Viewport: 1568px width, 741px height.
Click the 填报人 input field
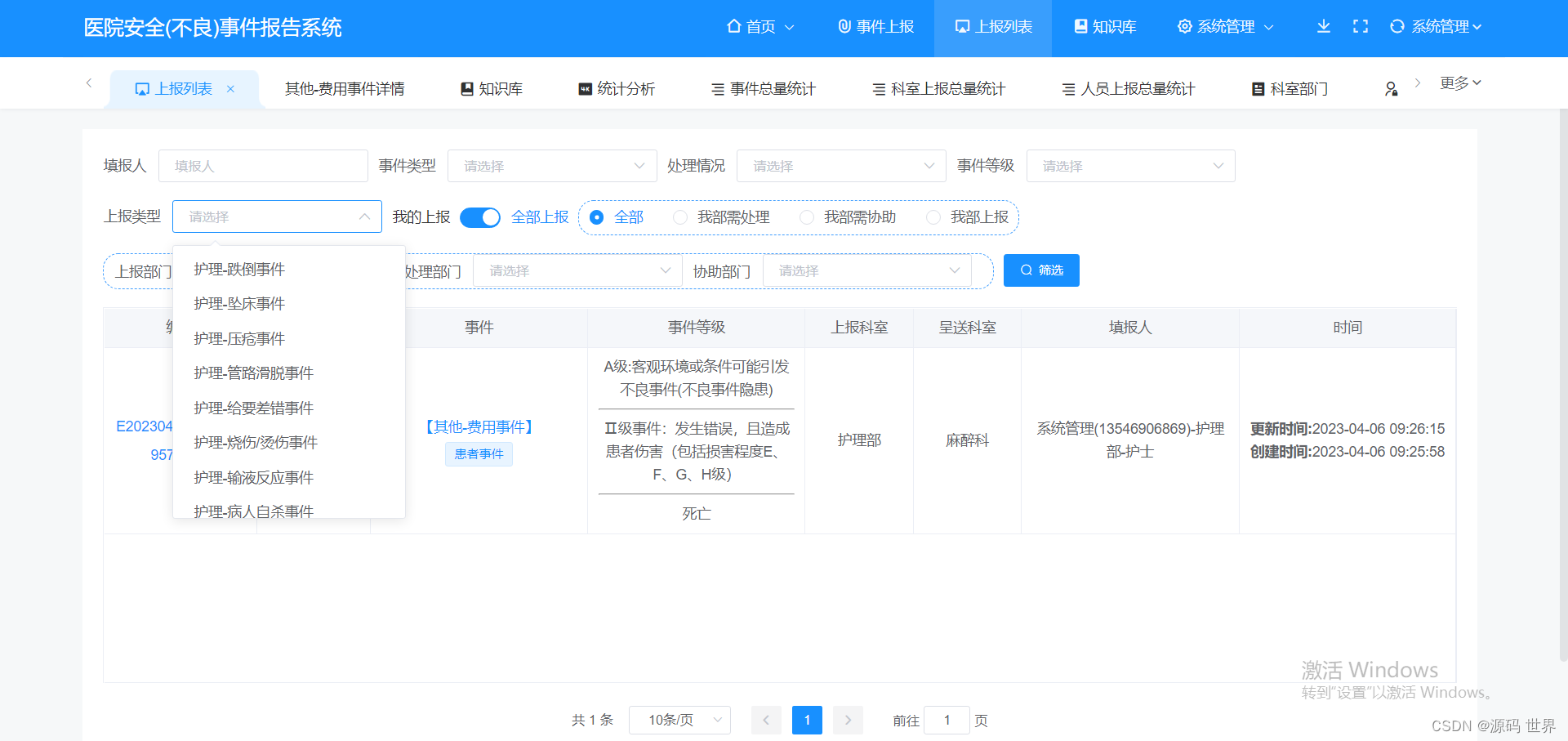[x=263, y=166]
